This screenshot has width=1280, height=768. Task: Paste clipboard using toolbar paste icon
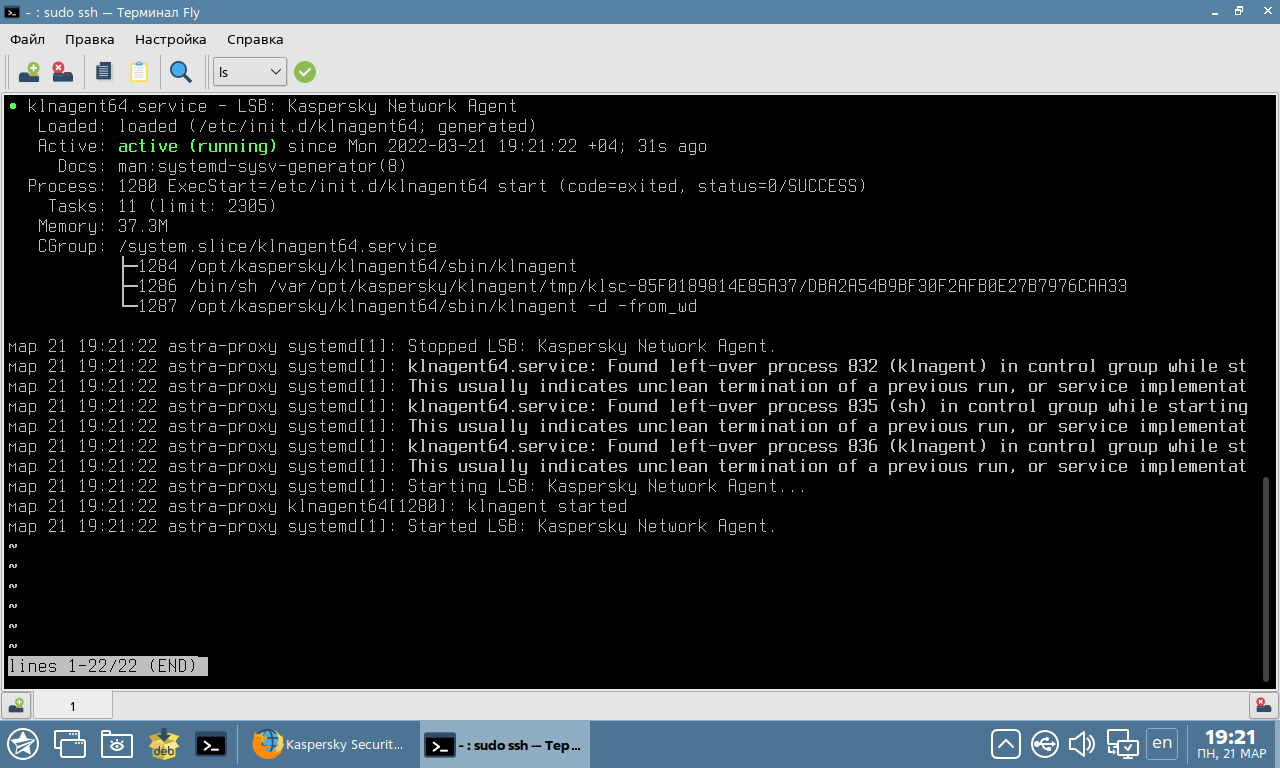click(138, 72)
